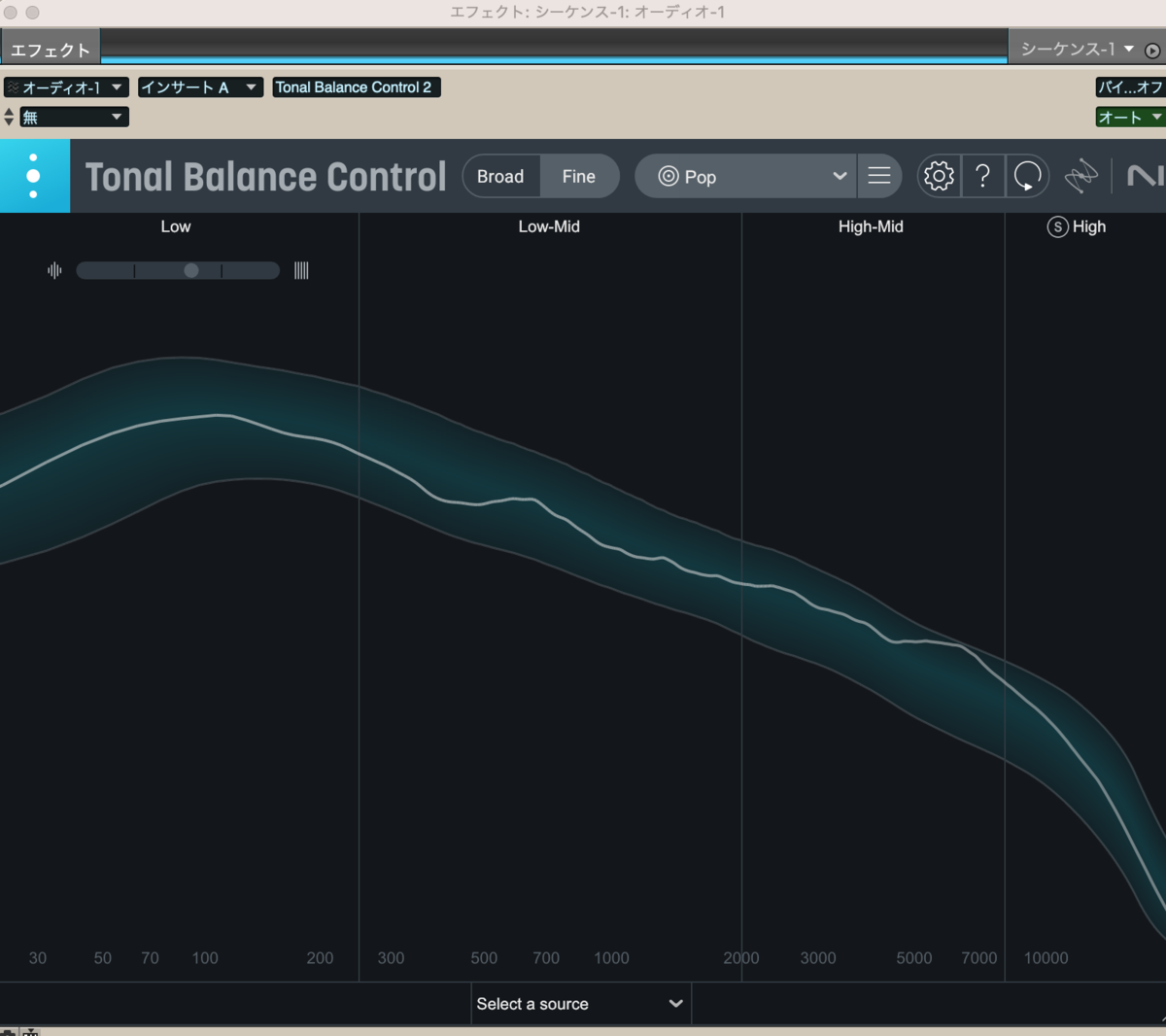Screen dimensions: 1166x1036
Task: Click the help question mark icon
Action: 982,176
